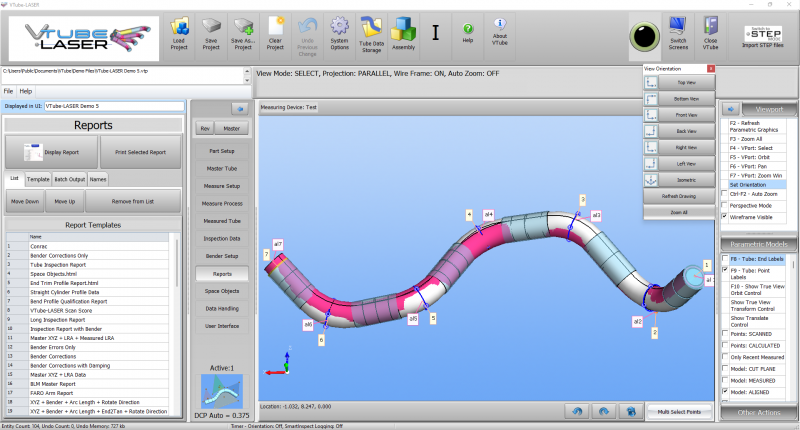
Task: Open the Assembly cubes icon
Action: click(x=403, y=30)
